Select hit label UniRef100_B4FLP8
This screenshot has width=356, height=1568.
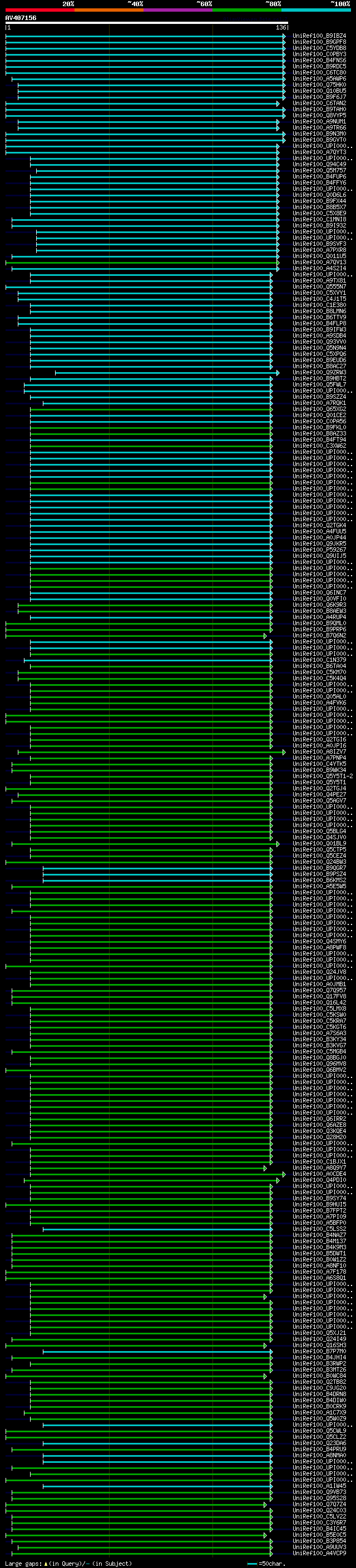pyautogui.click(x=319, y=323)
